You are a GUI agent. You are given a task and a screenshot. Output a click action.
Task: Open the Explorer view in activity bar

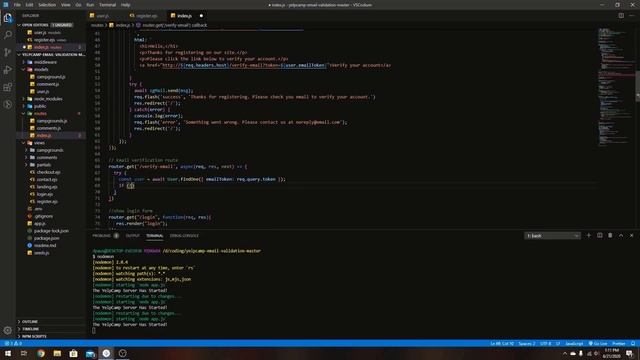tap(8, 18)
